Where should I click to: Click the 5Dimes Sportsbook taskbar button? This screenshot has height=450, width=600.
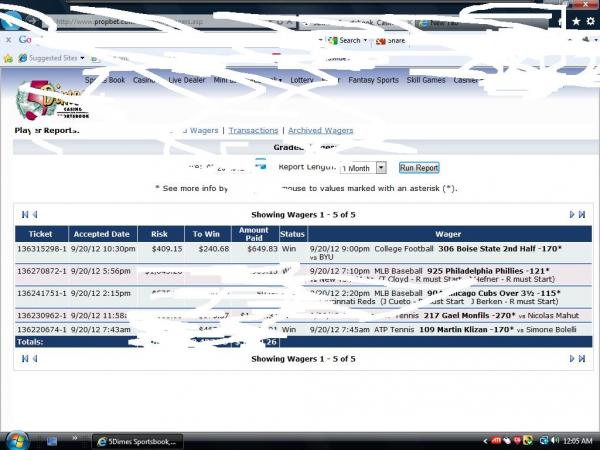click(x=135, y=440)
